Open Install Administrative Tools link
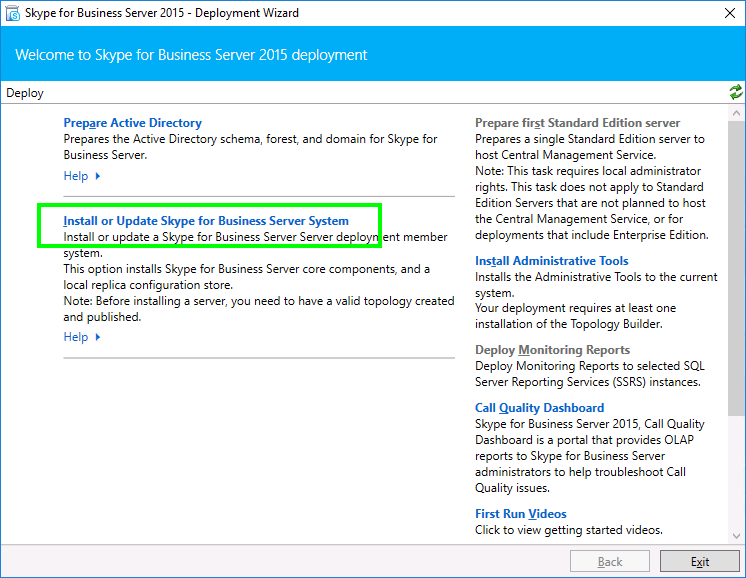This screenshot has height=578, width=746. [x=551, y=261]
